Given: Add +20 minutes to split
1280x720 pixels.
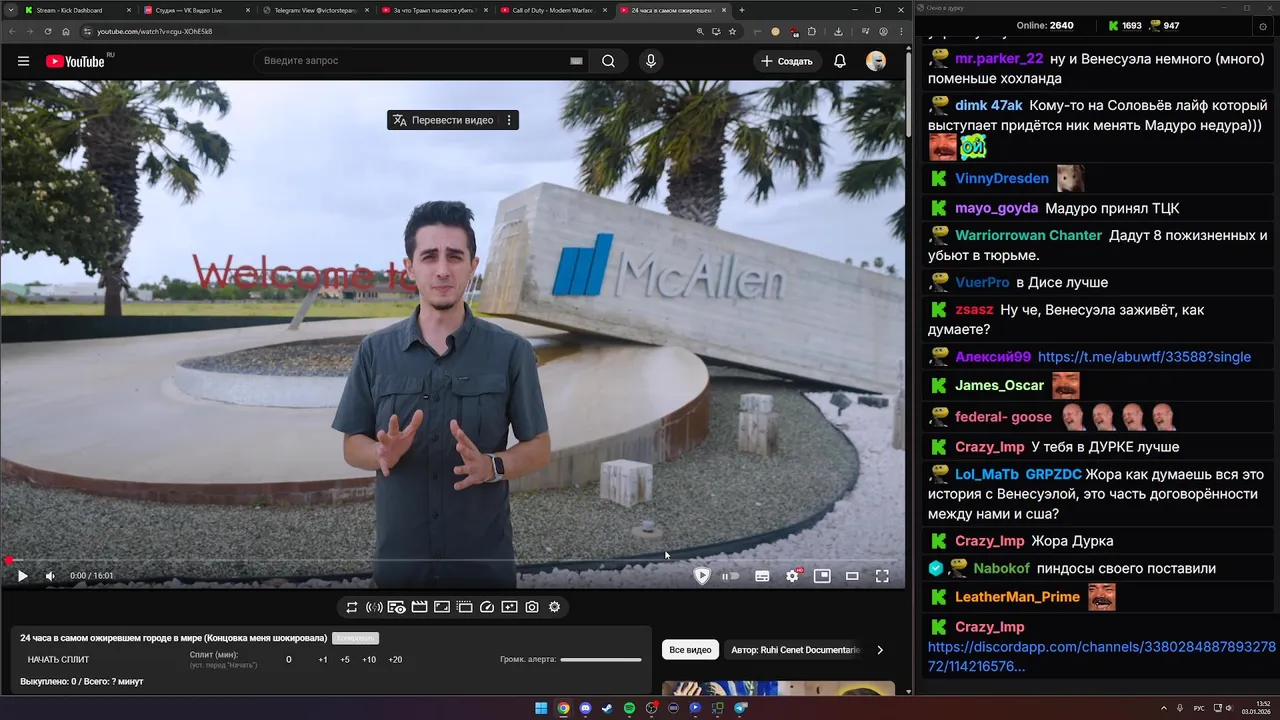Looking at the screenshot, I should coord(395,660).
